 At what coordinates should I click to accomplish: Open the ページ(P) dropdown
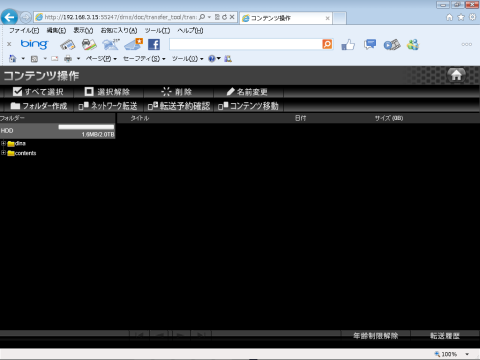(101, 59)
